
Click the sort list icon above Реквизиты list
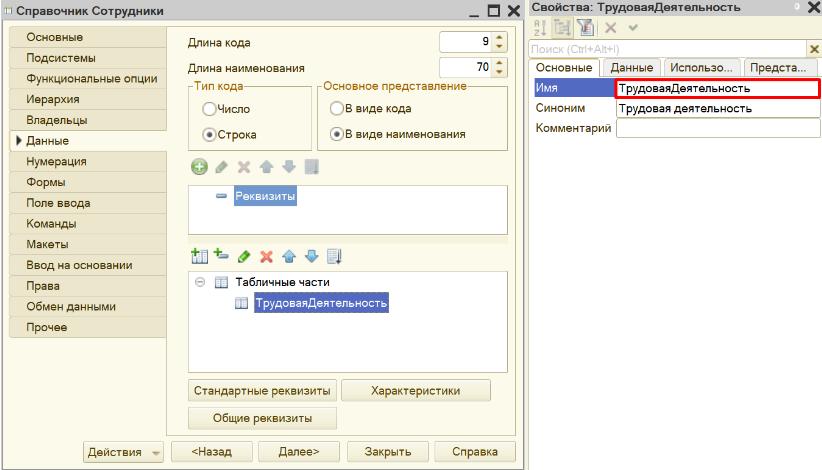click(x=311, y=167)
